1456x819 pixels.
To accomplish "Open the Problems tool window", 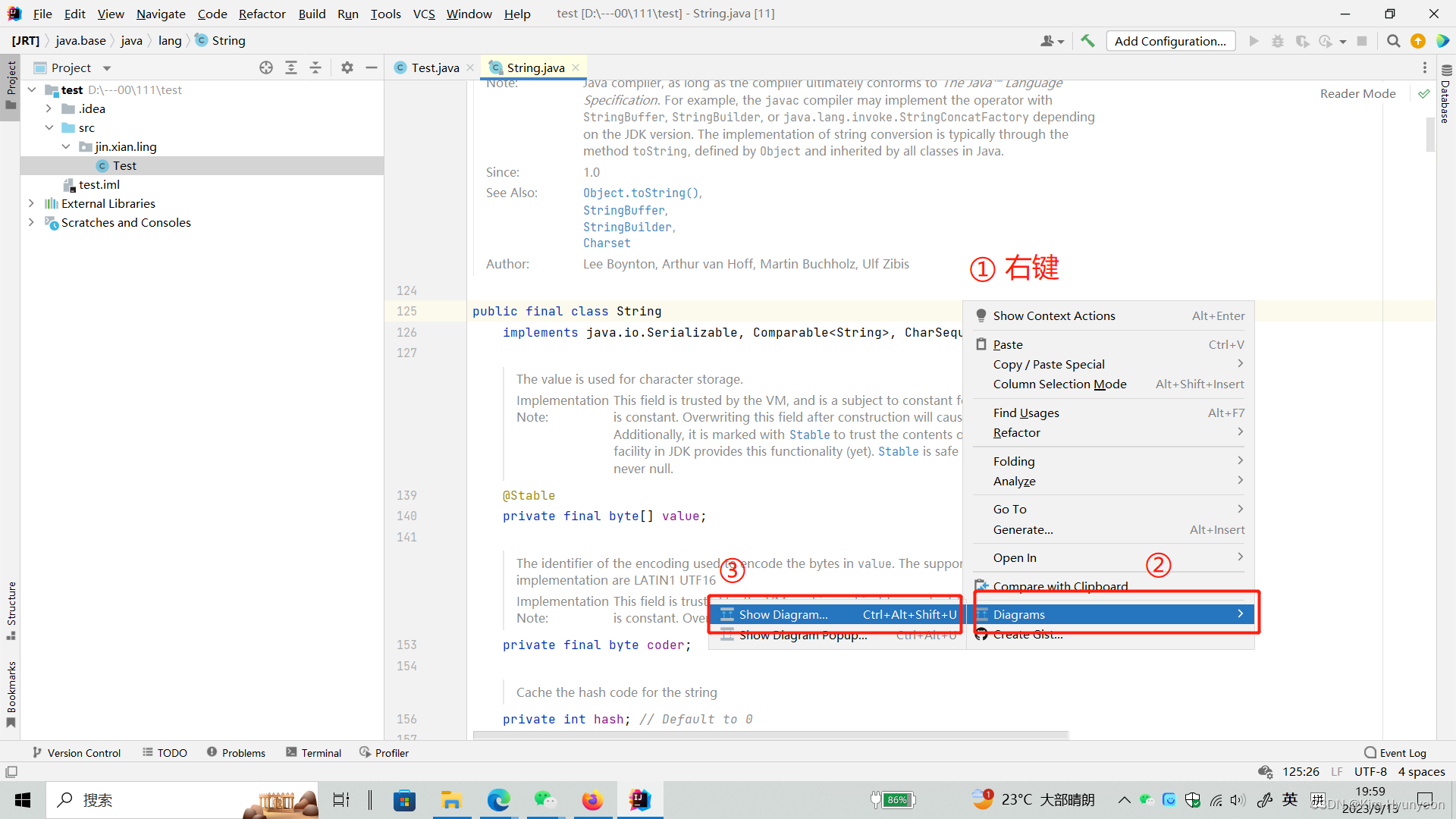I will tap(236, 753).
